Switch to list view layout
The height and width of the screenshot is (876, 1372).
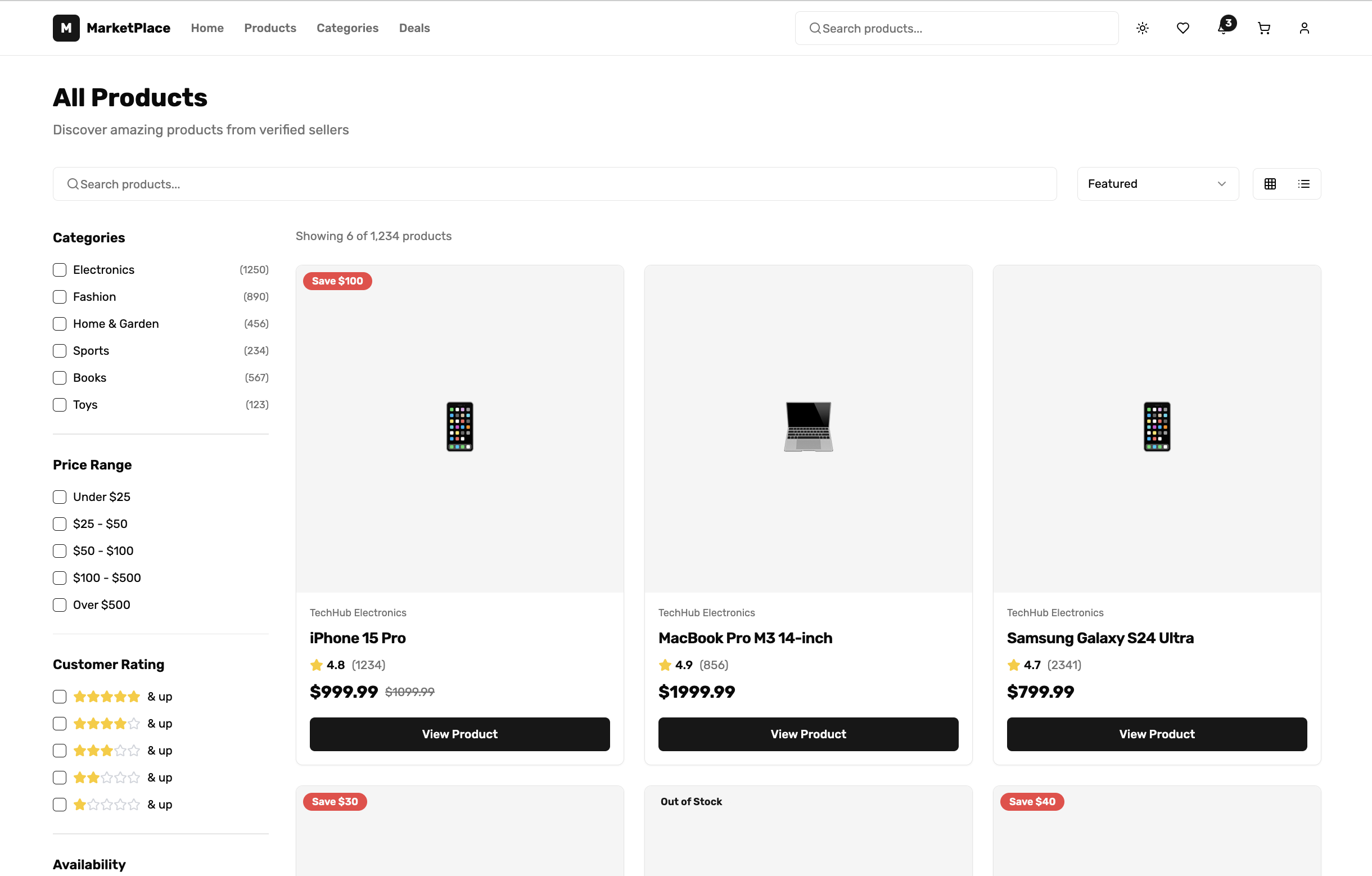[1304, 183]
